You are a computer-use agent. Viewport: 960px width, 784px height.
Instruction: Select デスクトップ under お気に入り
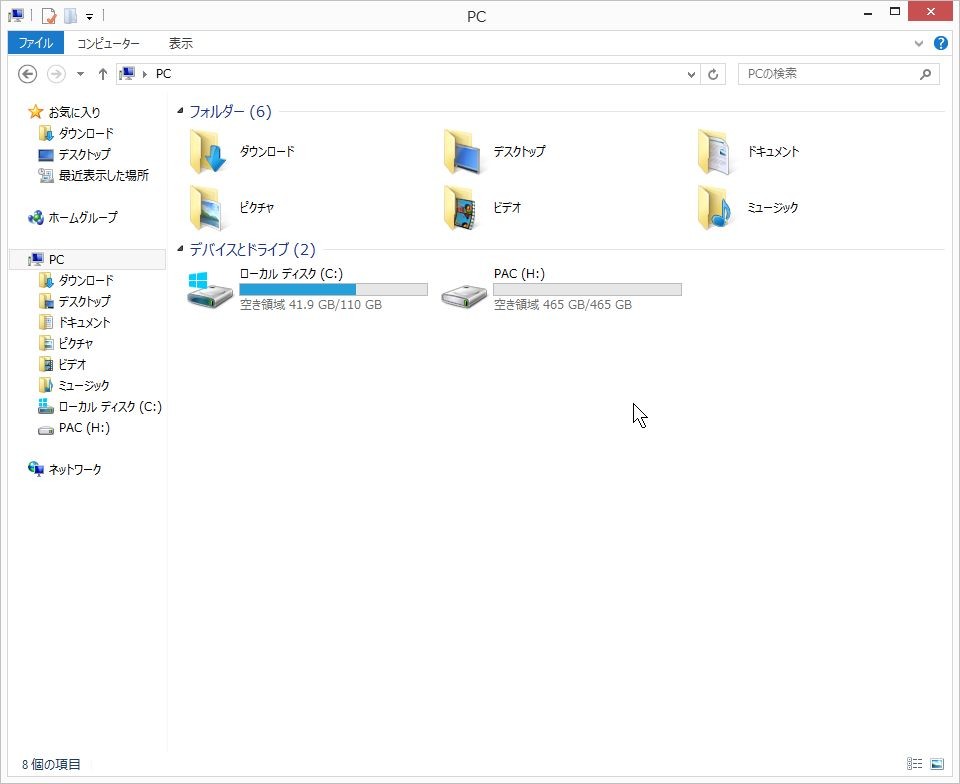coord(74,154)
